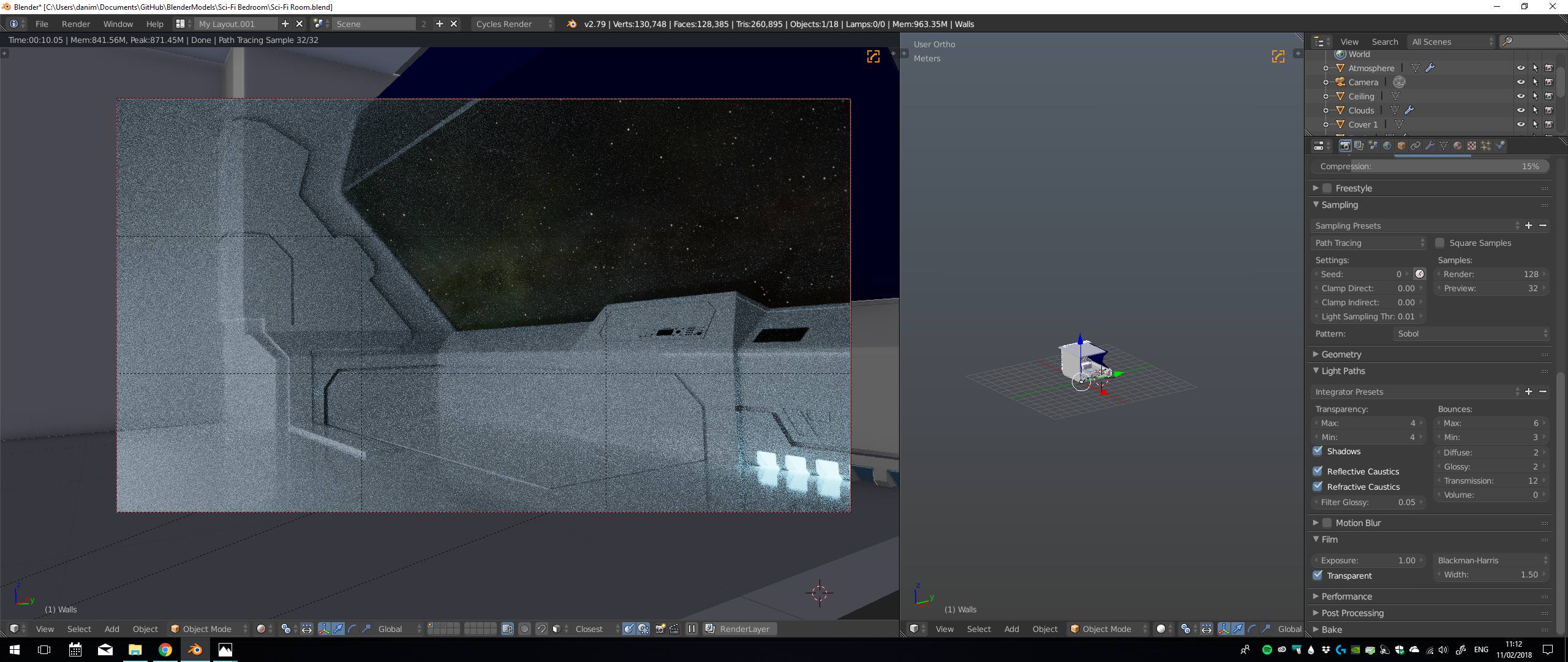Image resolution: width=1568 pixels, height=662 pixels.
Task: Open Google Chrome from the taskbar
Action: point(165,650)
